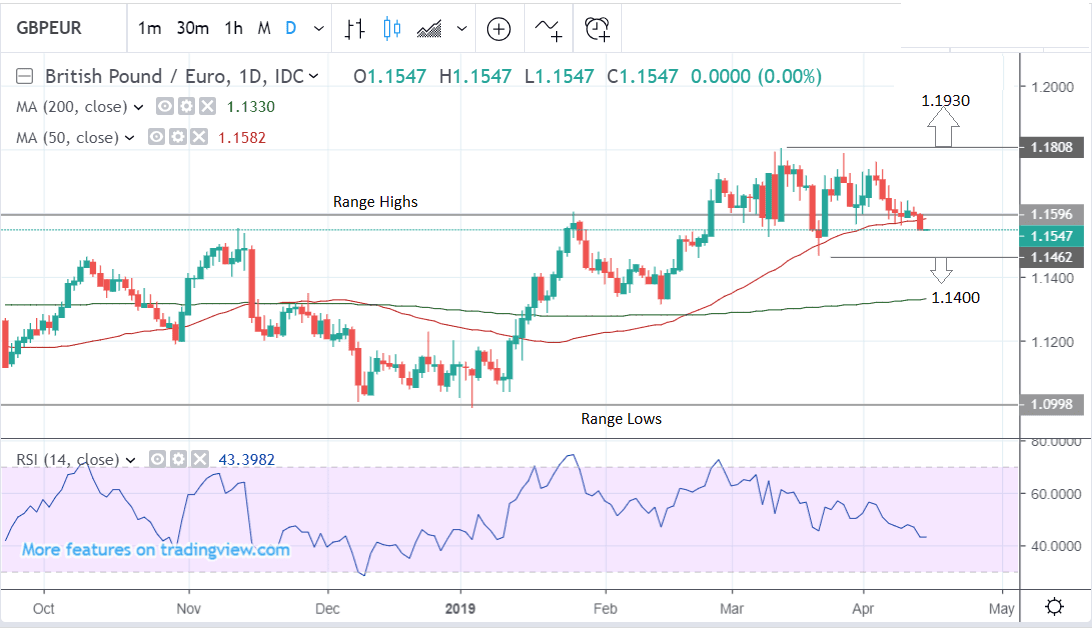Click the 1.1596 price level label
The width and height of the screenshot is (1092, 630).
1052,214
